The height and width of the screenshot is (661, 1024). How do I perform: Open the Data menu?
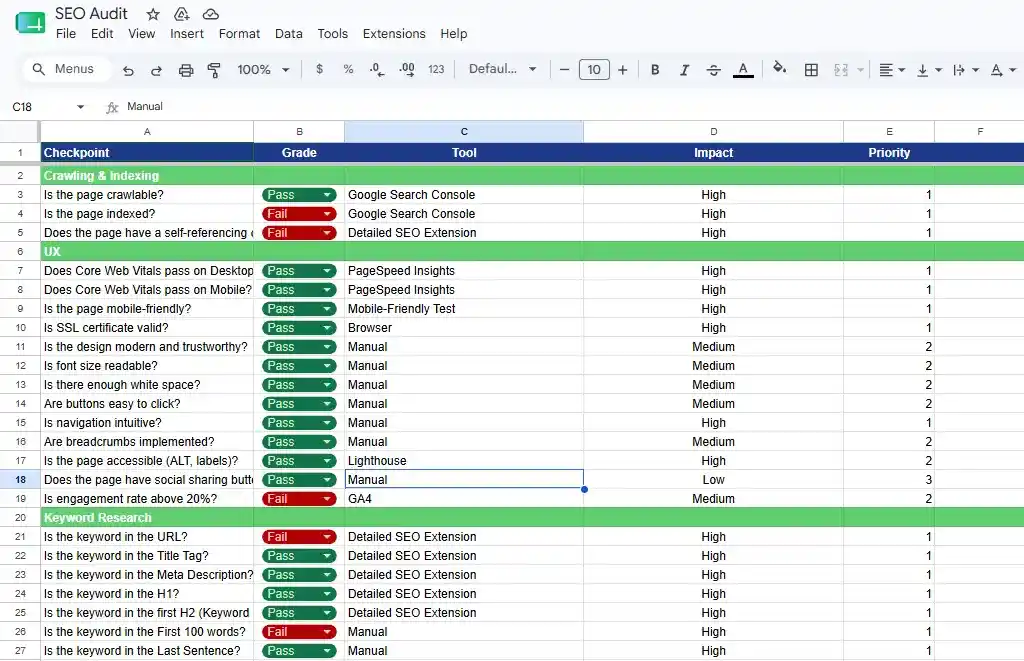(x=289, y=33)
